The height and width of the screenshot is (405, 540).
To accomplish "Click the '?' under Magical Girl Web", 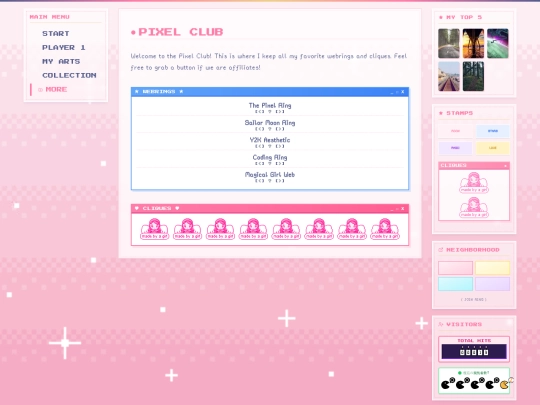I will [270, 180].
